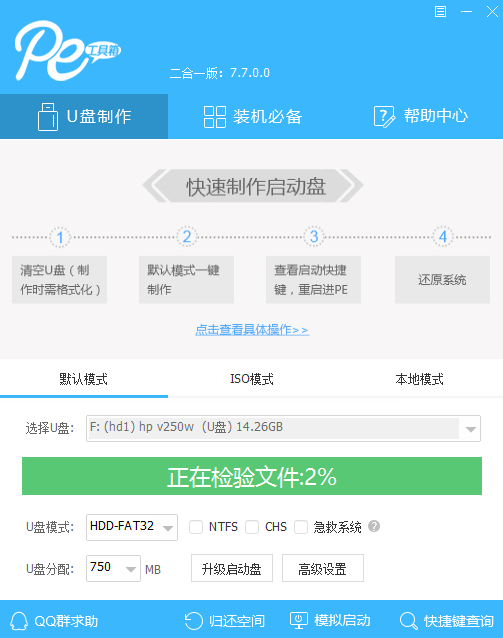Click the 模拟启动 monitor icon

tap(299, 621)
